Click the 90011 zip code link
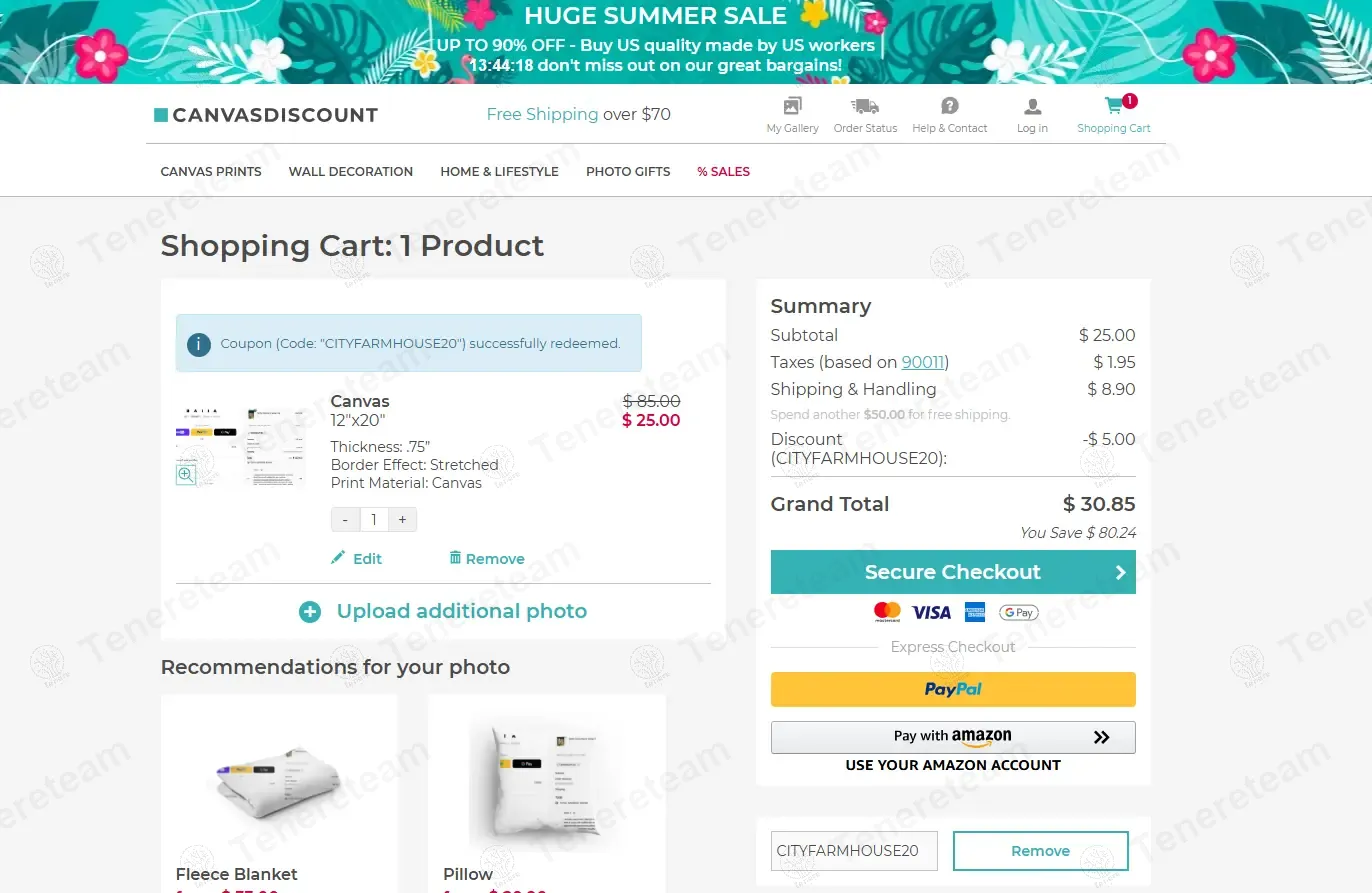 tap(923, 362)
